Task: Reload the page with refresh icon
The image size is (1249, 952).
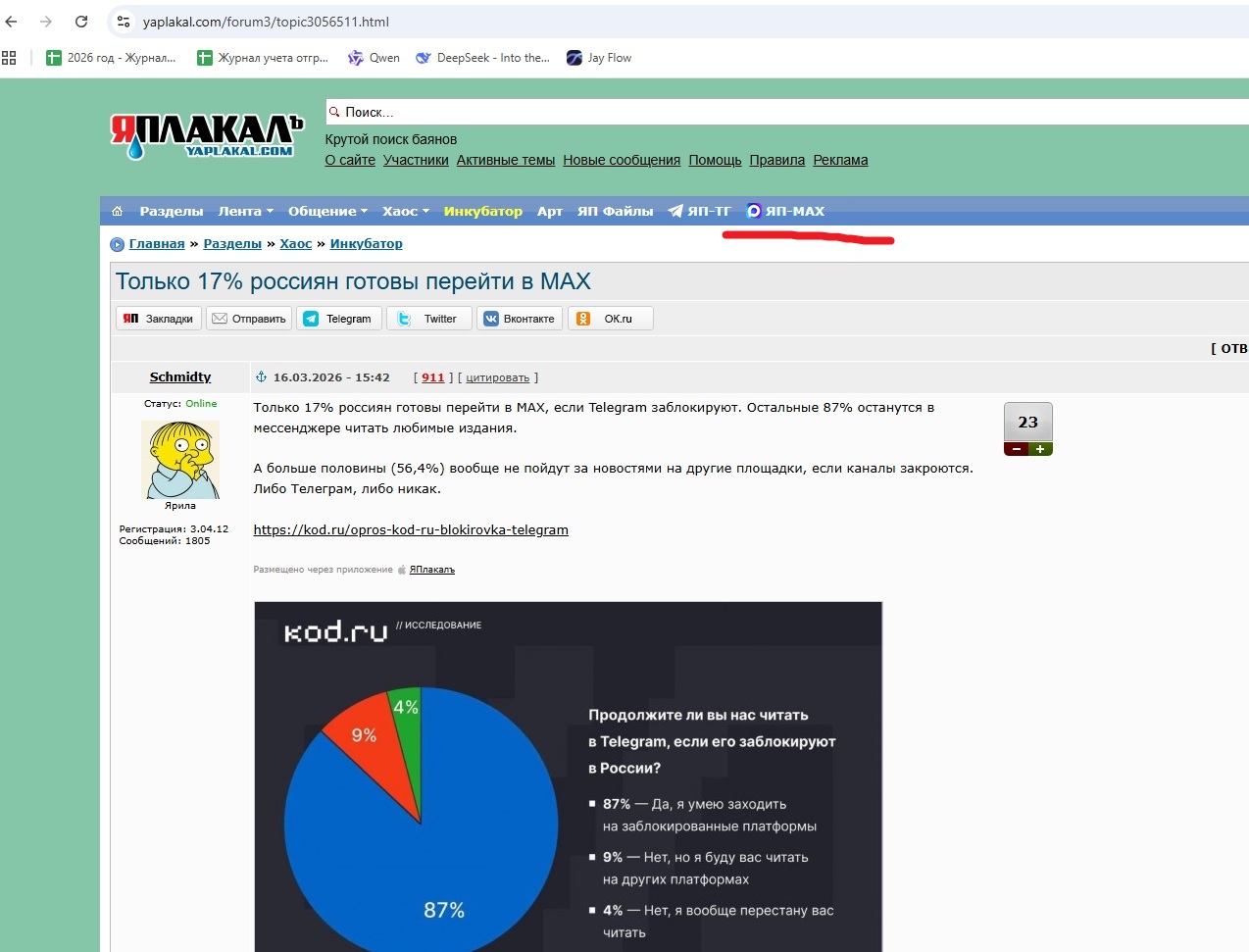Action: (81, 22)
